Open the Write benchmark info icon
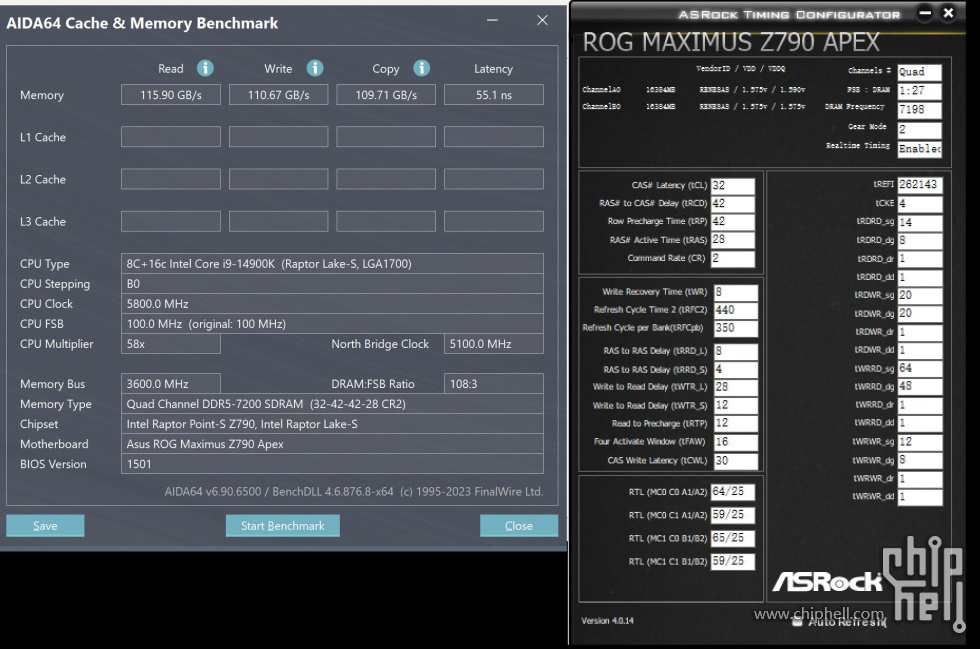 point(315,68)
